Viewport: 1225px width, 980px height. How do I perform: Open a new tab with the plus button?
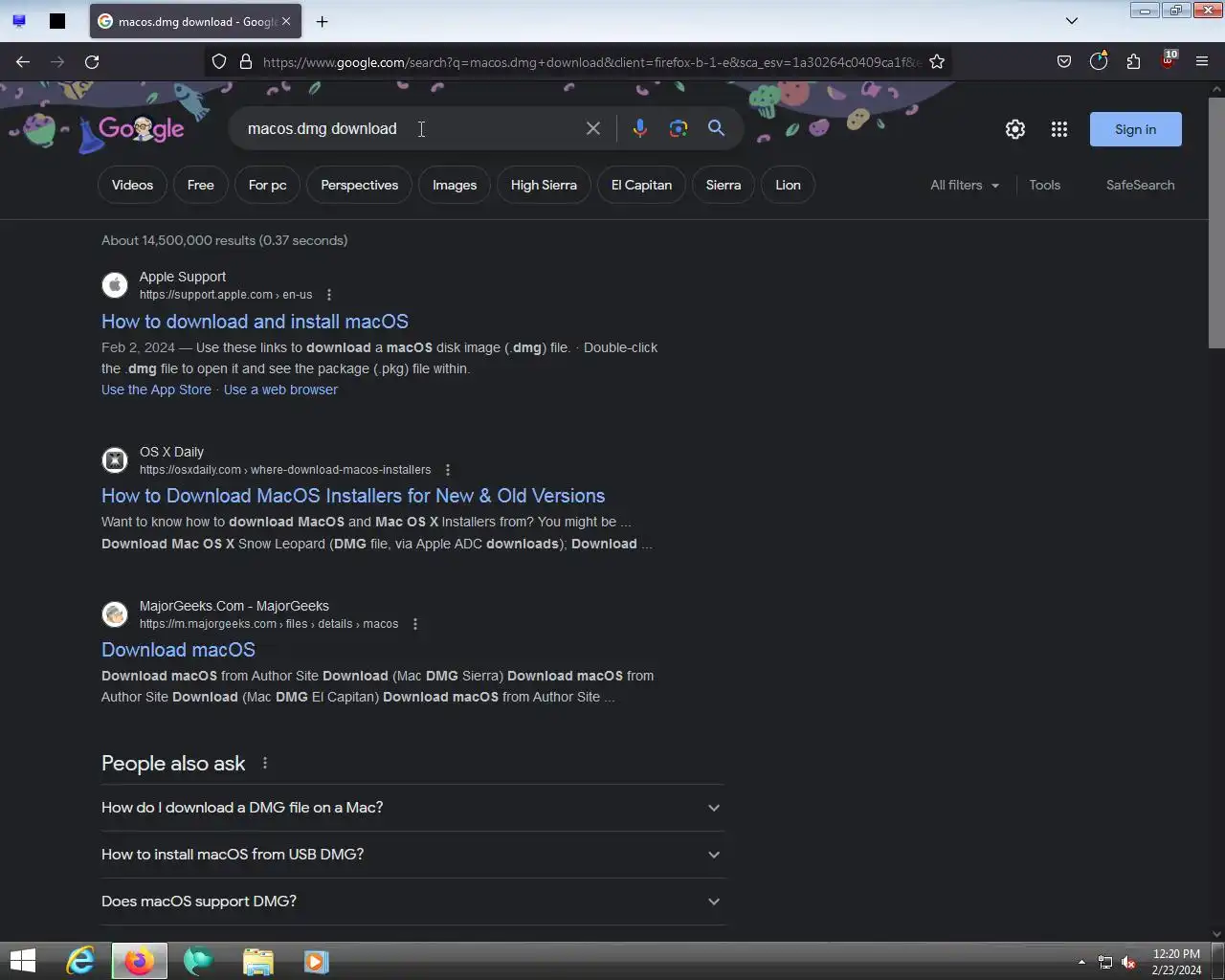pyautogui.click(x=323, y=21)
